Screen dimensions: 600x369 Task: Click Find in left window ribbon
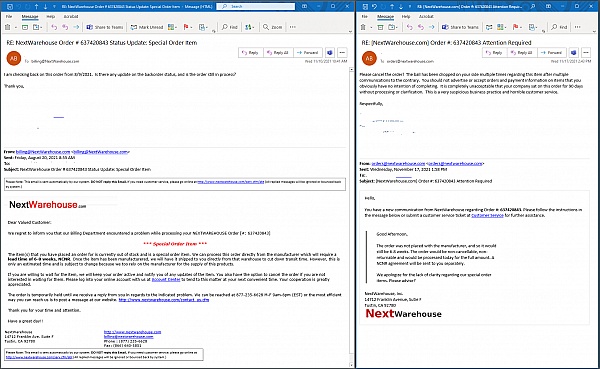pyautogui.click(x=230, y=27)
